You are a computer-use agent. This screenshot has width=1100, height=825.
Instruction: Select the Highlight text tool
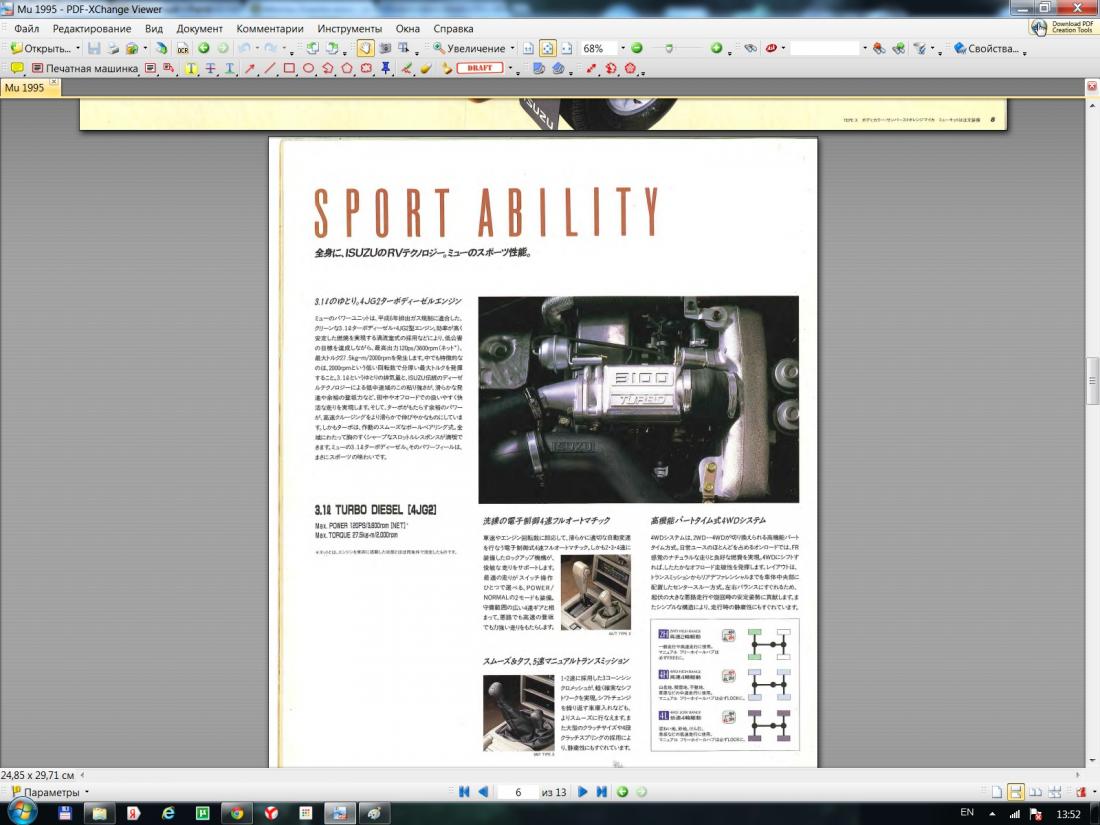pos(191,68)
